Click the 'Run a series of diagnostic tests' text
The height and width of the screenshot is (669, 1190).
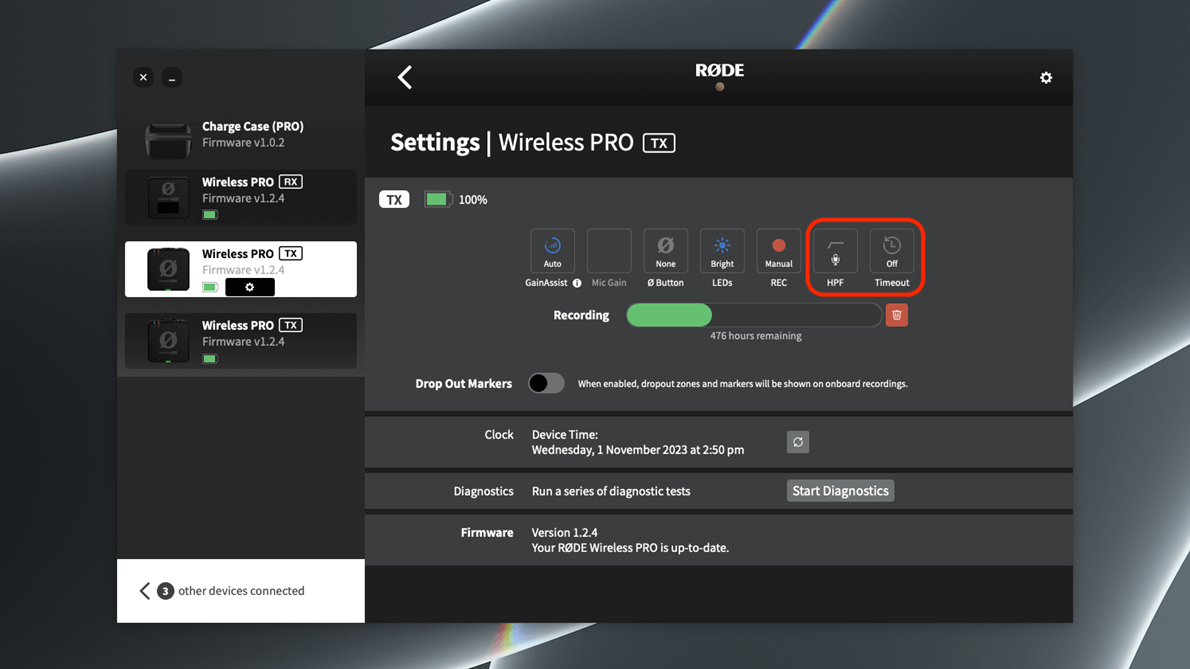click(x=611, y=492)
